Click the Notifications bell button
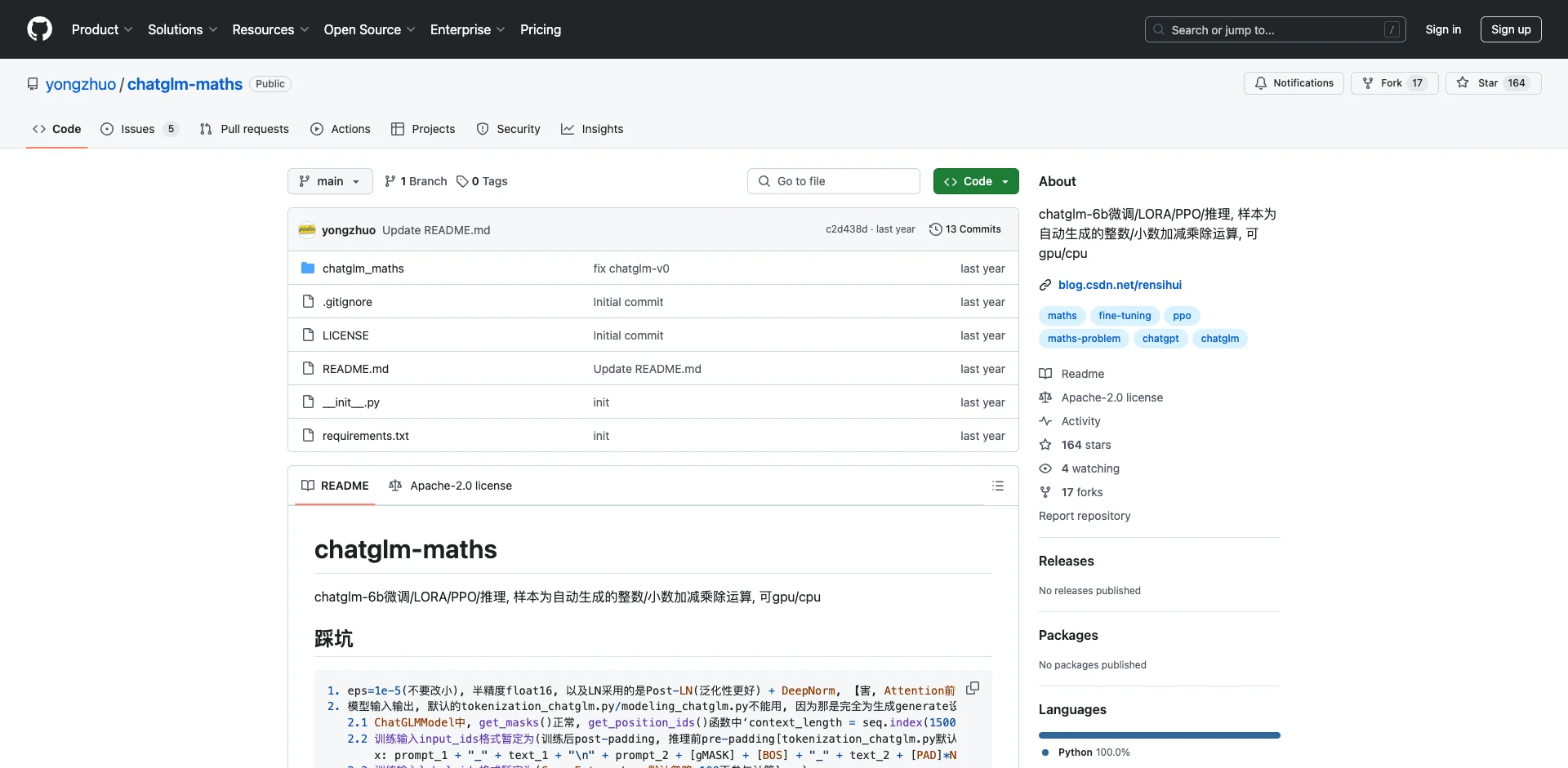 [1294, 83]
